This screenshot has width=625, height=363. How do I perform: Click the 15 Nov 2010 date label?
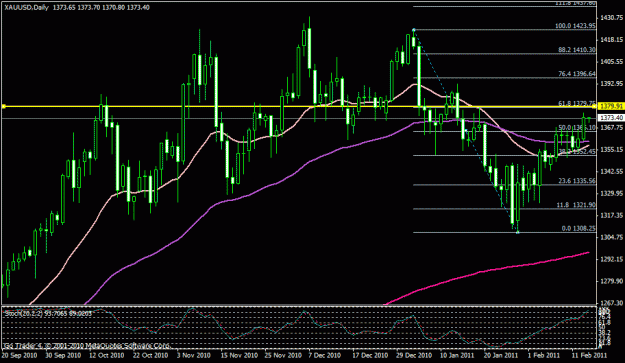[240, 355]
